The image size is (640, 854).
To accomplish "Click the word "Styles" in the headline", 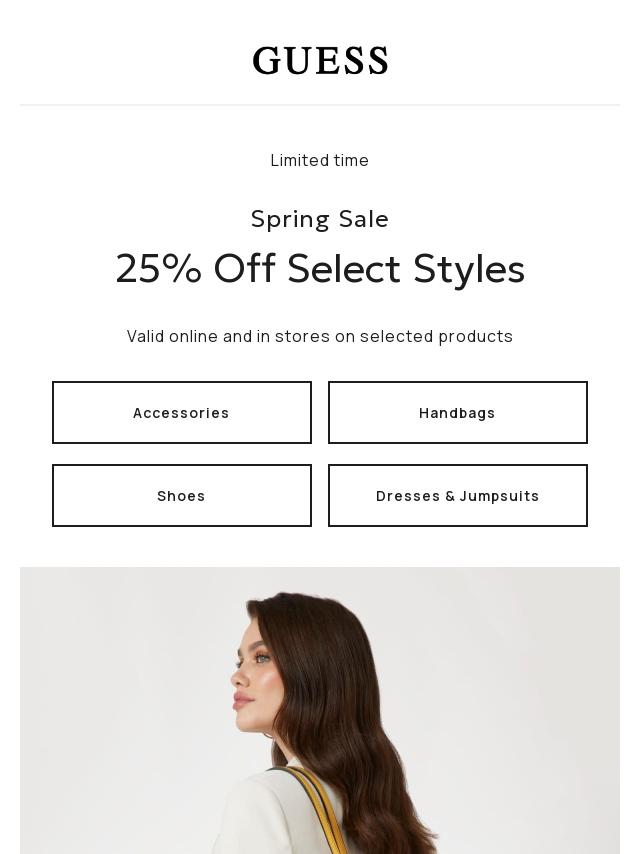I will (x=469, y=269).
